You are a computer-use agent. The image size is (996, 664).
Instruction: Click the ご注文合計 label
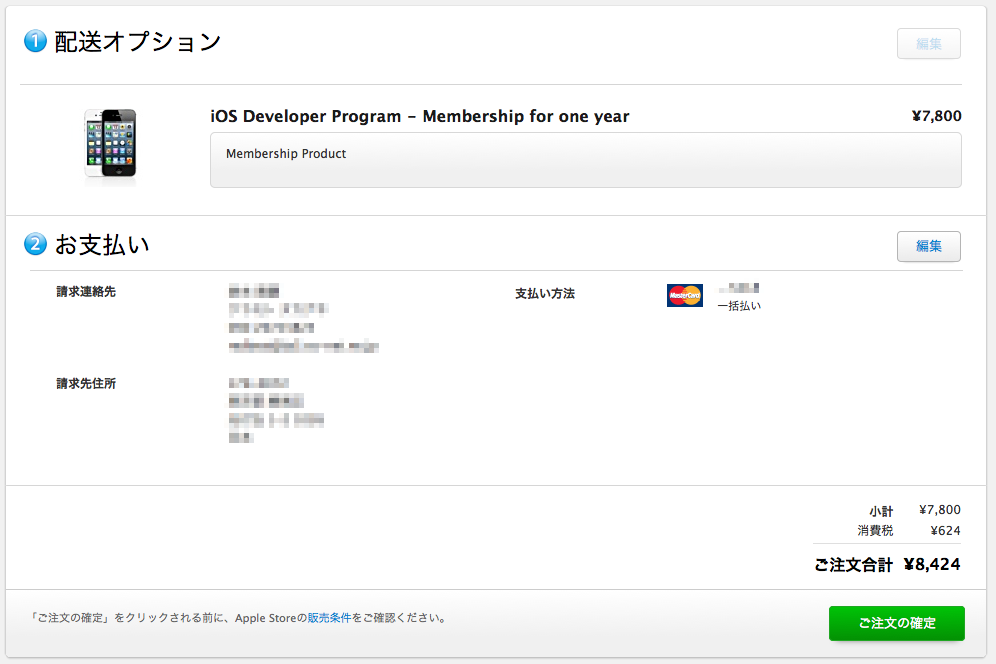coord(854,565)
